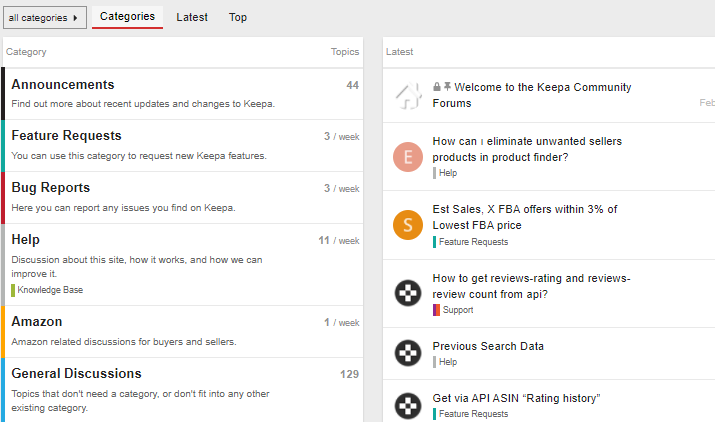Click the Bug Reports 3 / week count

pos(342,188)
